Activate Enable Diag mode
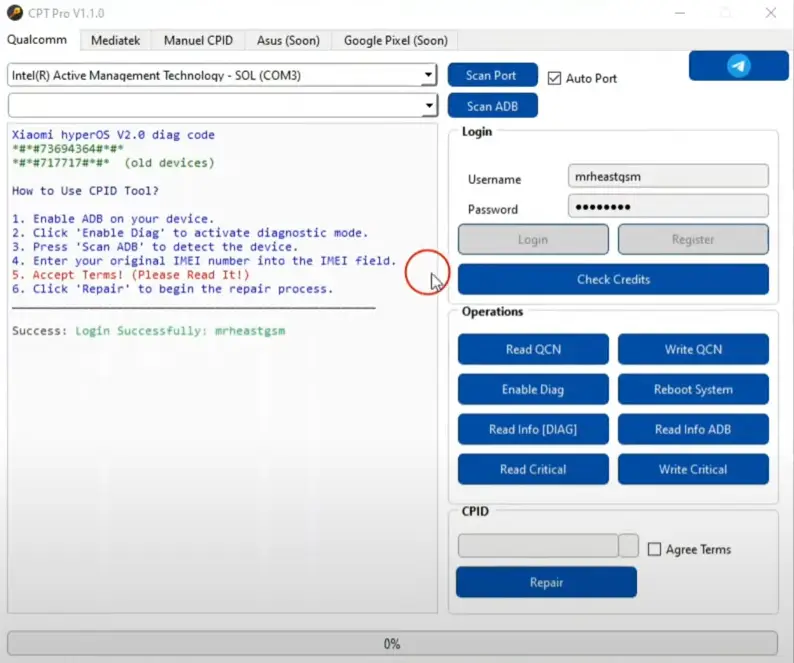 pyautogui.click(x=533, y=389)
